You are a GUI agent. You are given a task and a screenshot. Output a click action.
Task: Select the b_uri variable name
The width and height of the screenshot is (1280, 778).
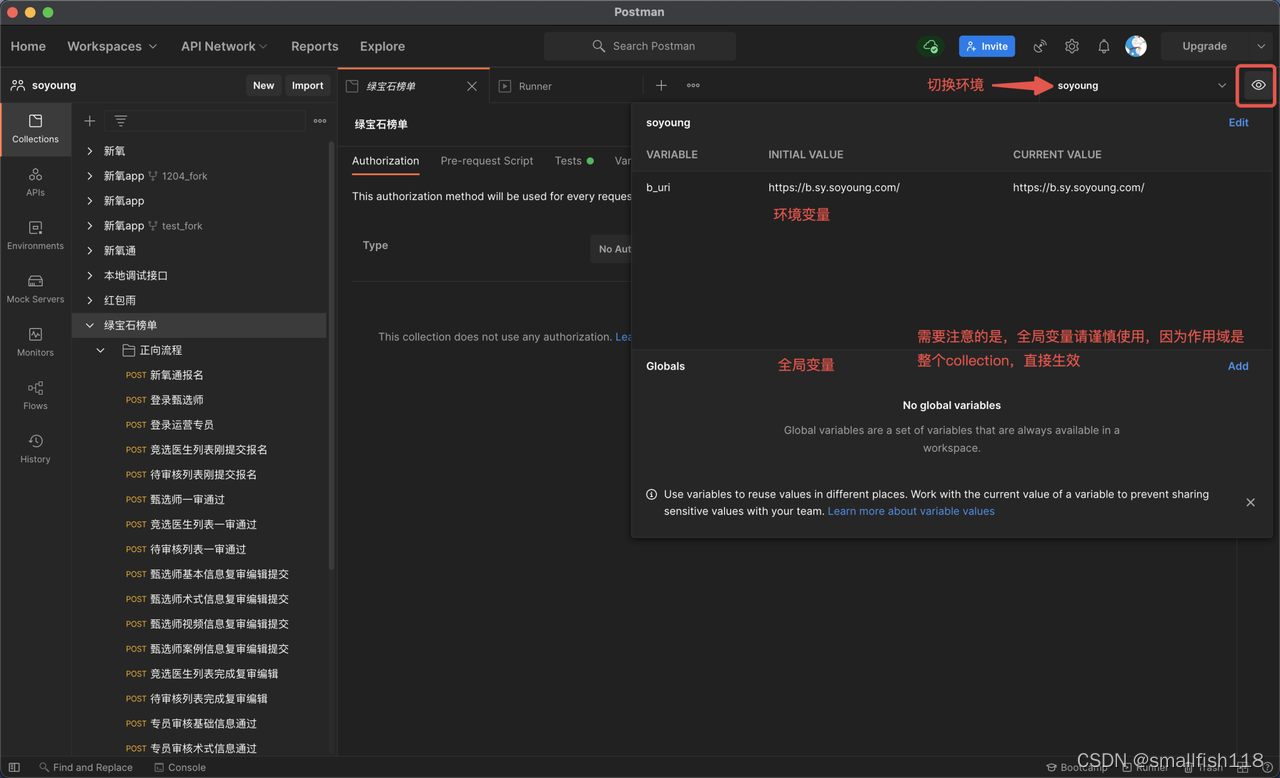coord(658,188)
